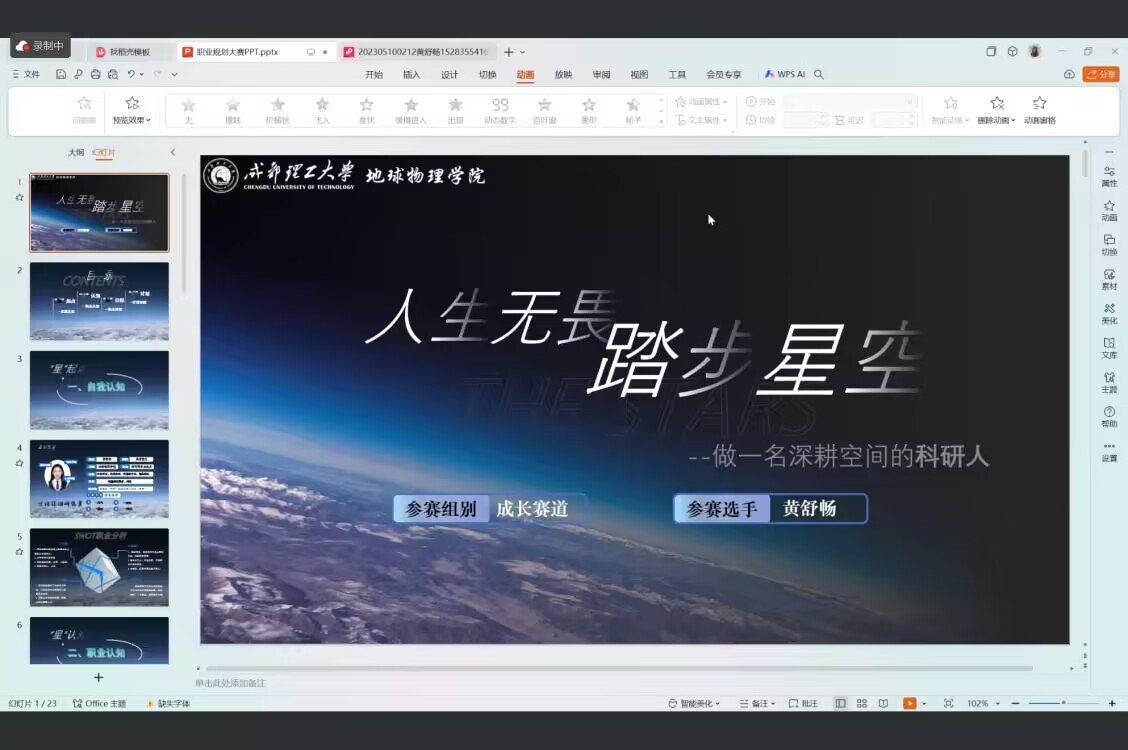Open the WPS AI search magnifier icon
Image resolution: width=1128 pixels, height=750 pixels.
coord(819,74)
